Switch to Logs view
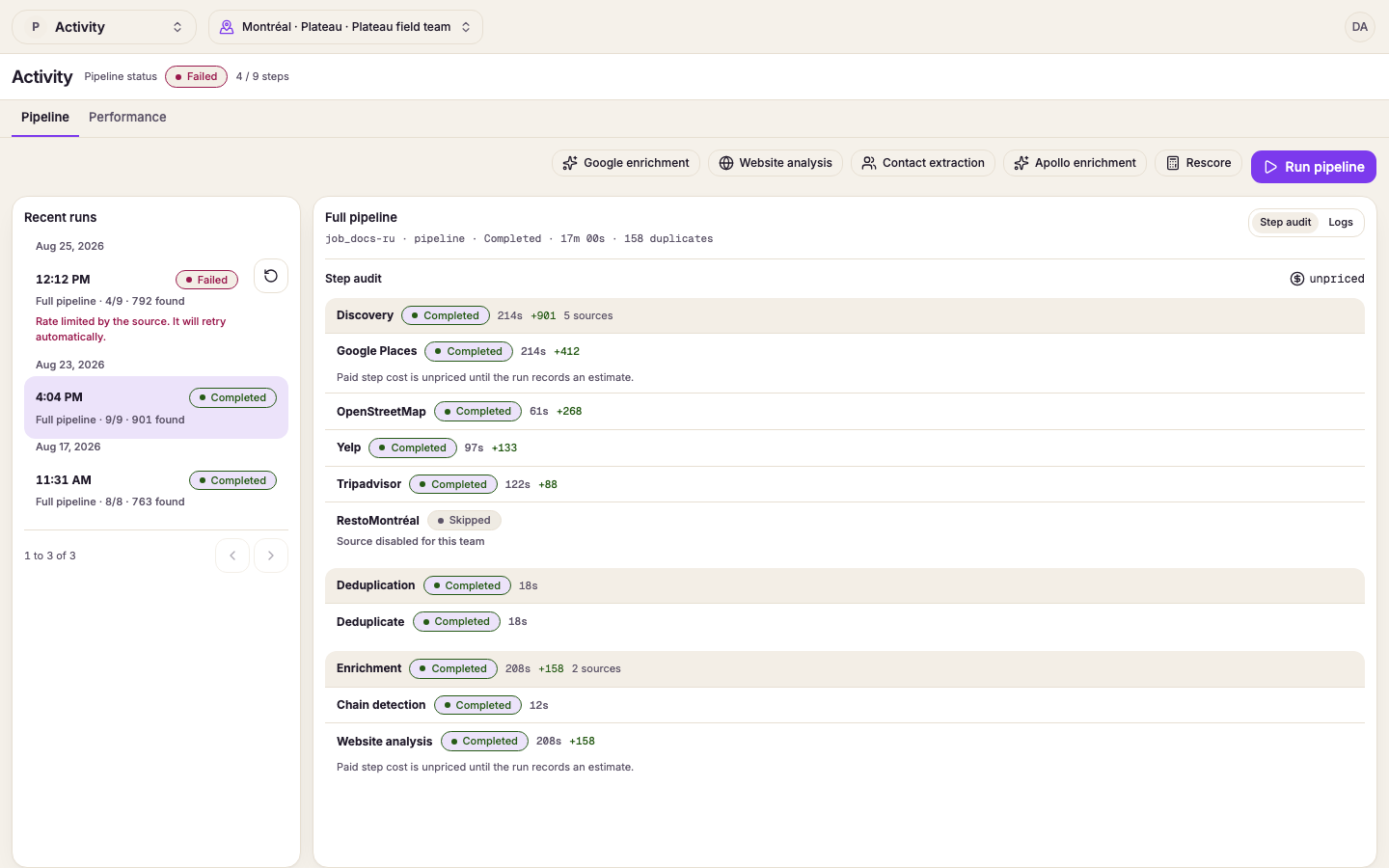Viewport: 1389px width, 868px height. (x=1341, y=222)
